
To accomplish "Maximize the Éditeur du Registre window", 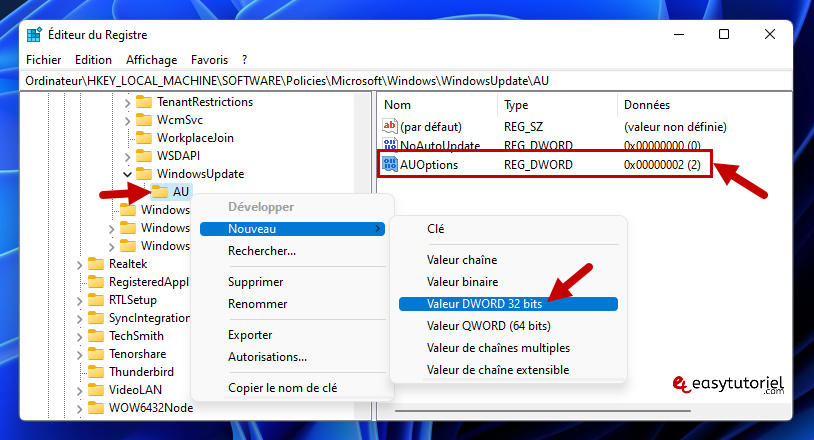I will click(x=724, y=34).
